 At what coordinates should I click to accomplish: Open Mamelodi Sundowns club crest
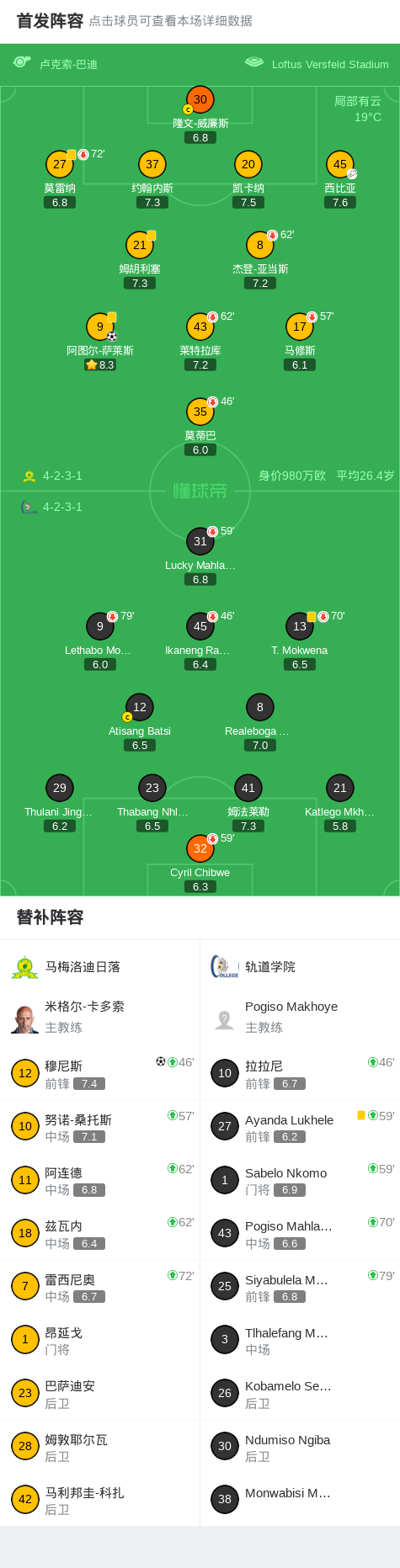(x=25, y=967)
